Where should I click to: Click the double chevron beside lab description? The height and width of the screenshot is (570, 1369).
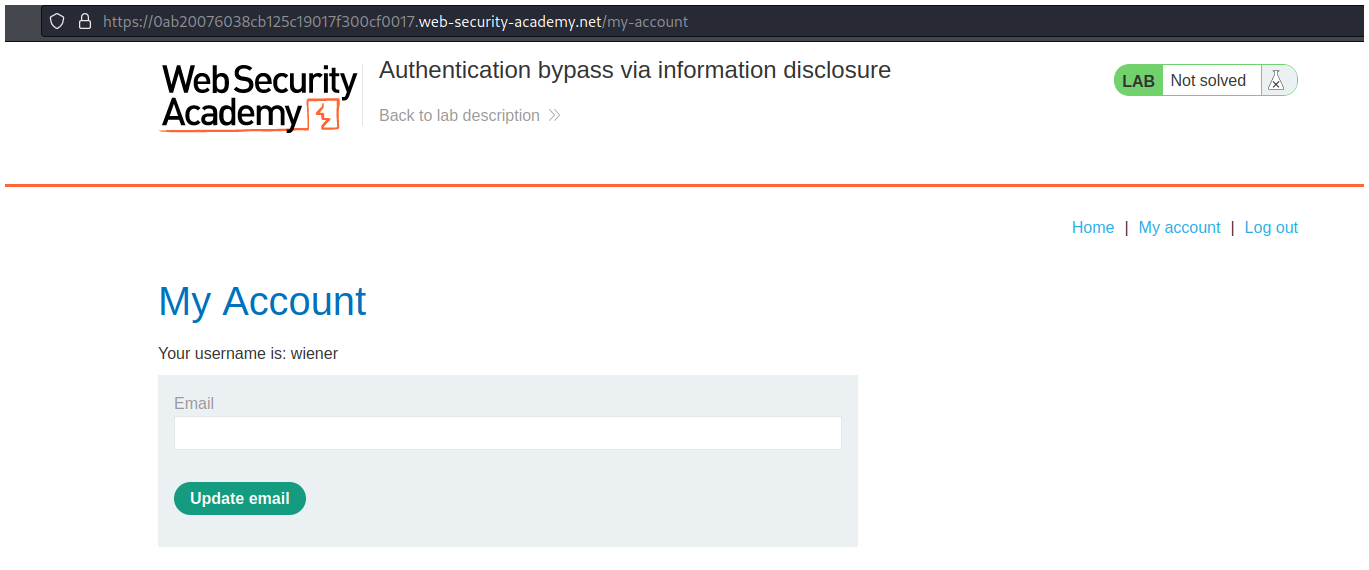[554, 116]
